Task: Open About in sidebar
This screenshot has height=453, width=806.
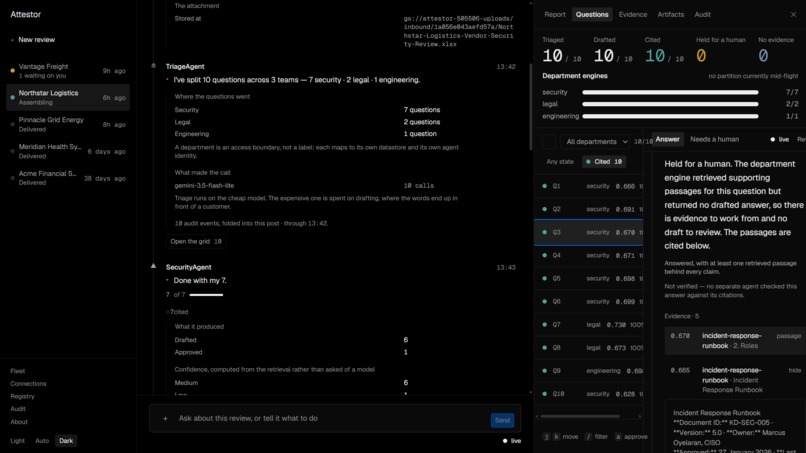Action: pyautogui.click(x=19, y=422)
